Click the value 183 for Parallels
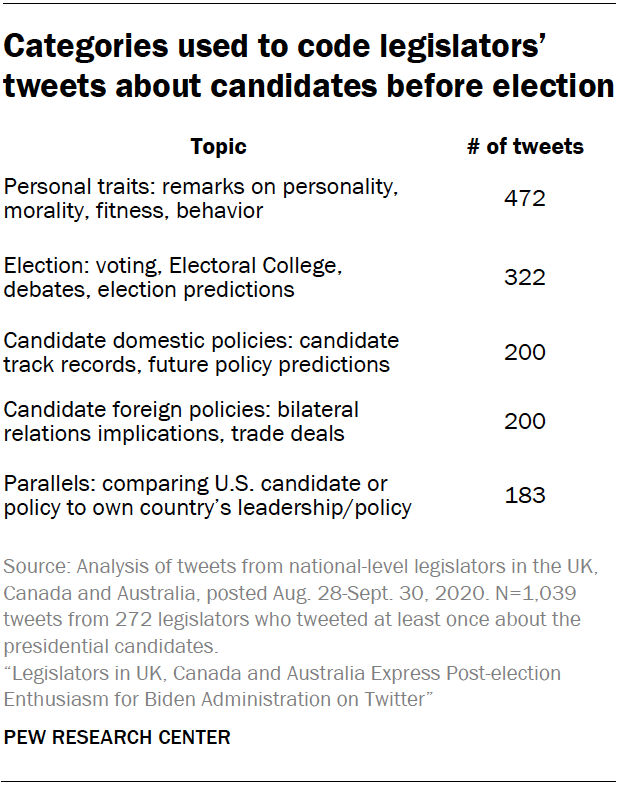The image size is (620, 786). point(525,496)
